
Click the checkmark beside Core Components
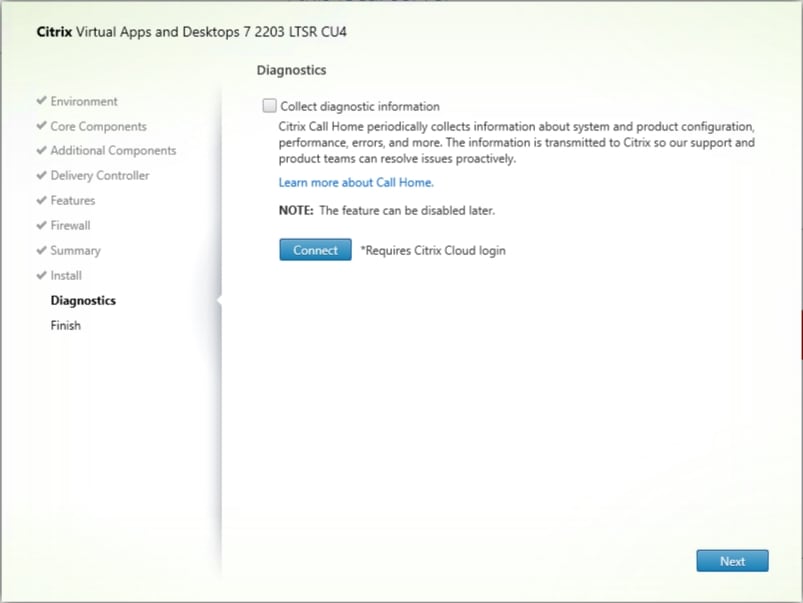41,126
